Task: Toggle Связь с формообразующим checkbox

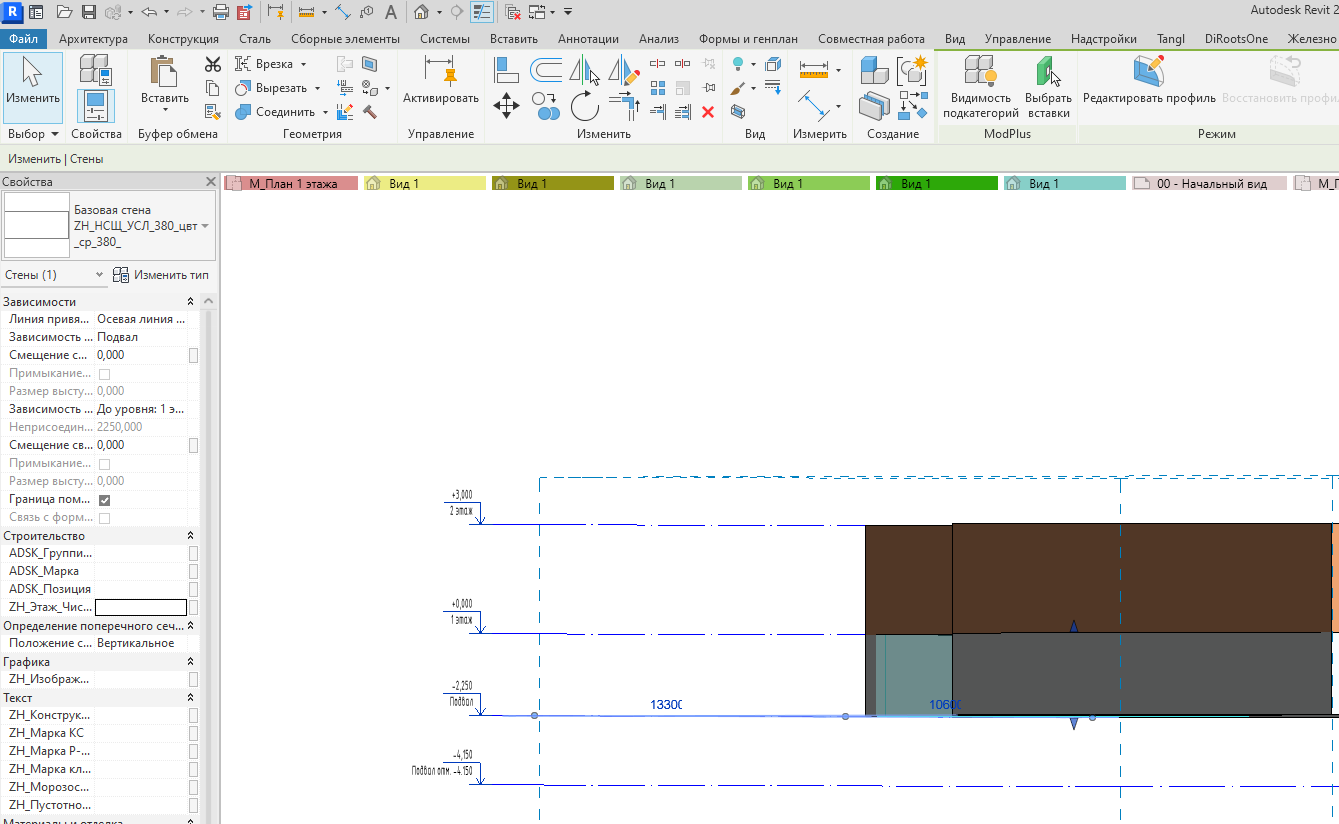Action: coord(104,517)
